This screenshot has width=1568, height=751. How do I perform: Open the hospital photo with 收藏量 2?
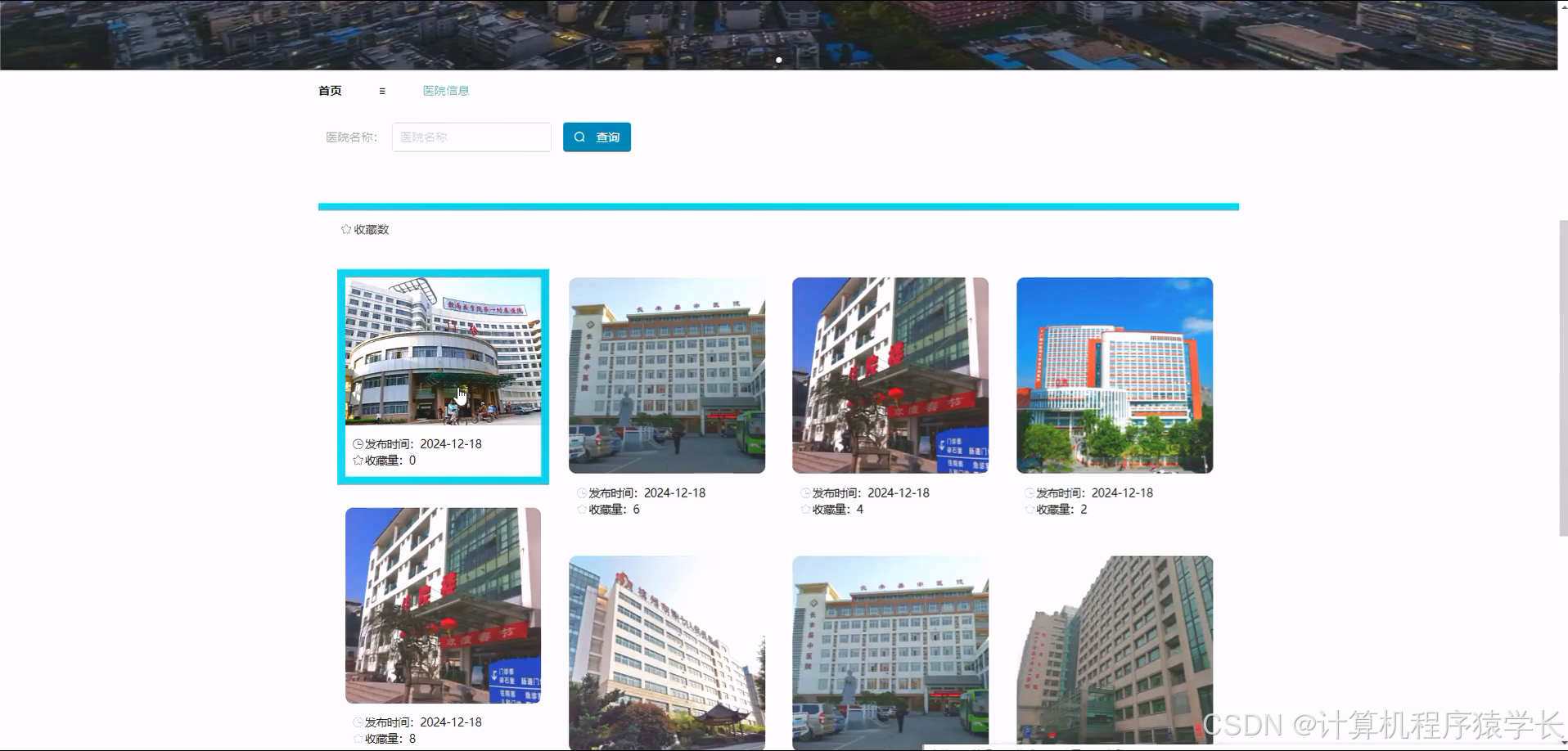tap(1115, 375)
